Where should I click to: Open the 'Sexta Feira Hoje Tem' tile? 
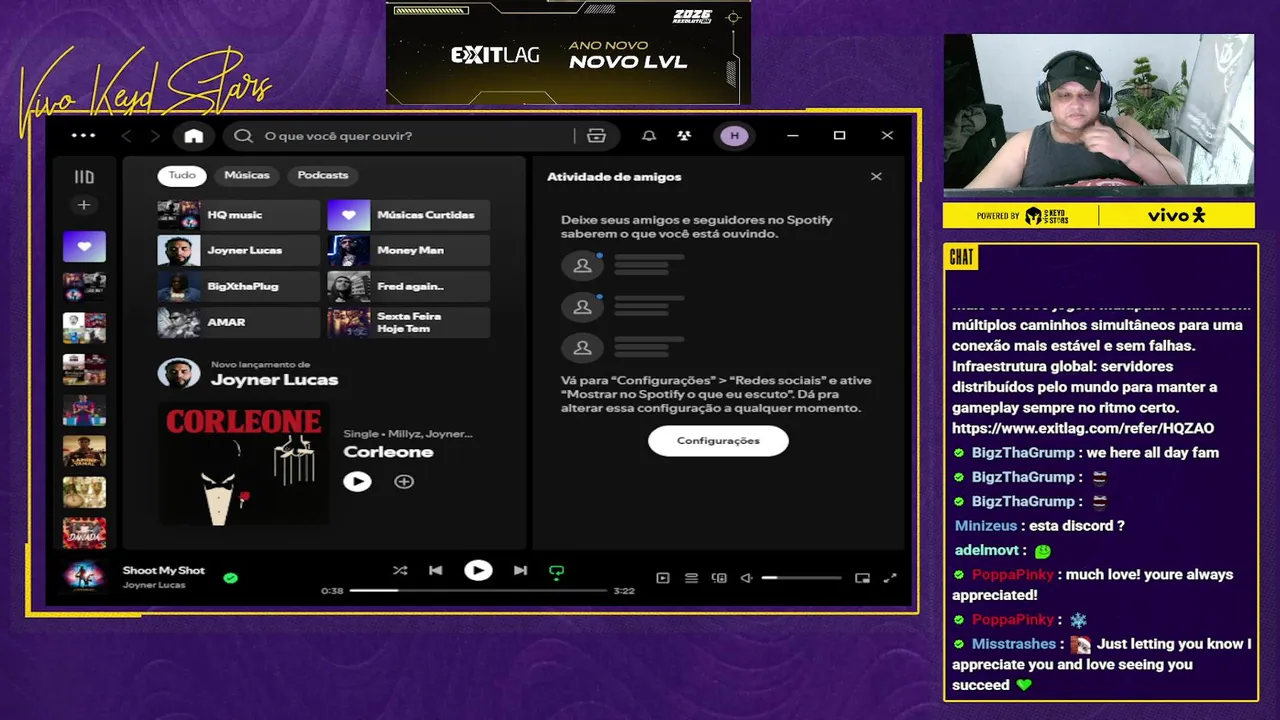[409, 322]
